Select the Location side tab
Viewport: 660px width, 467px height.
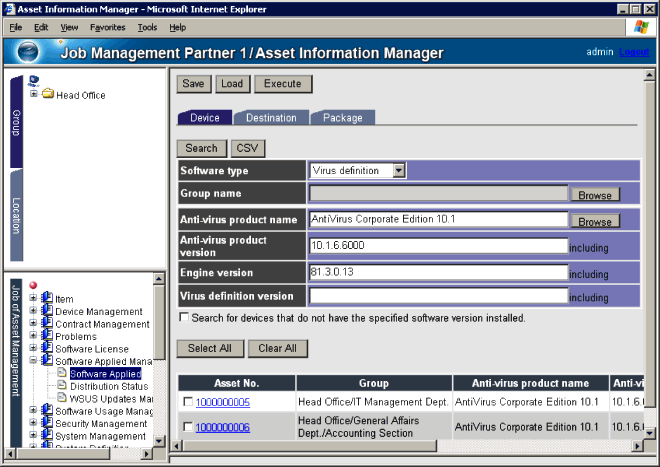pos(16,216)
